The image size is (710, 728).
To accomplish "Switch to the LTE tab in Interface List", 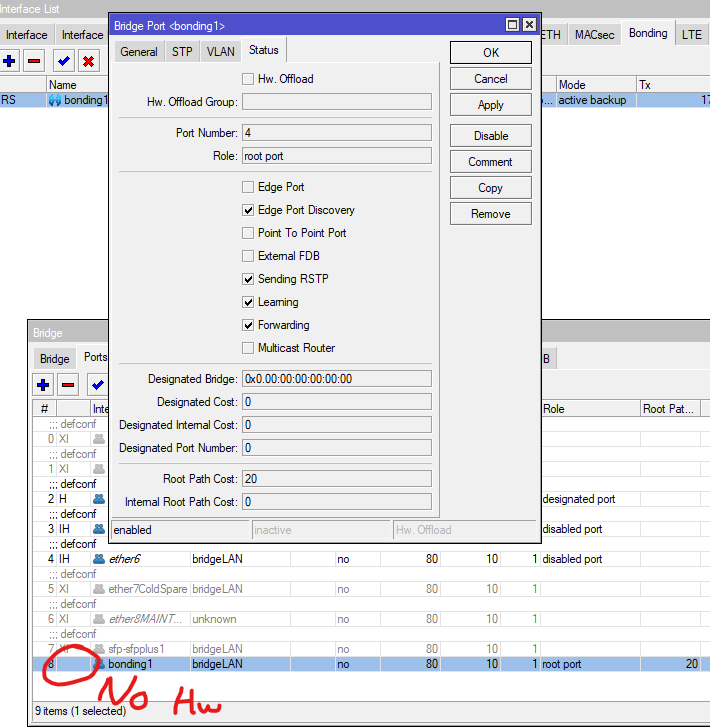I will click(691, 35).
